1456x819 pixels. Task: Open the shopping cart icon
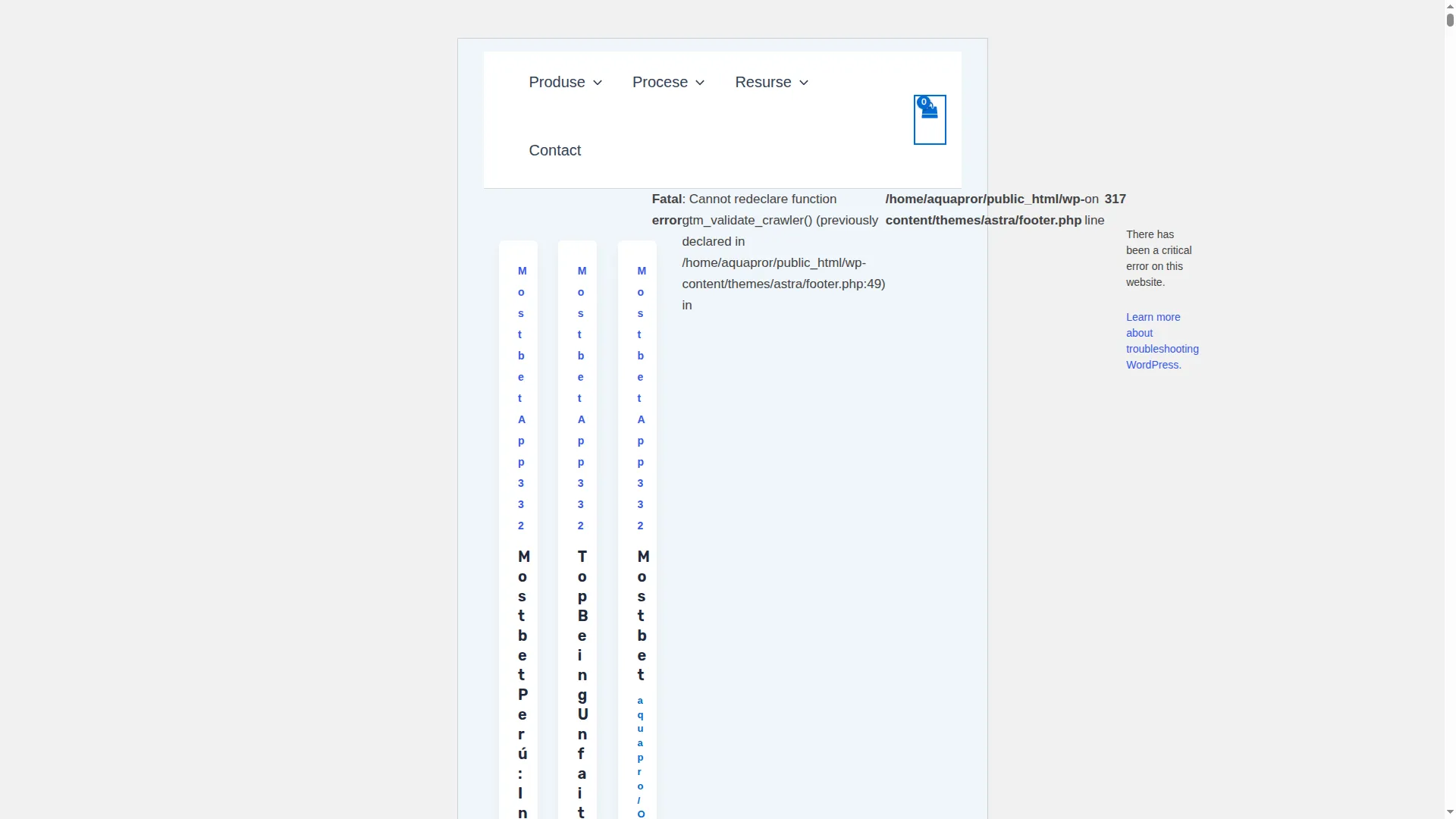click(x=930, y=119)
